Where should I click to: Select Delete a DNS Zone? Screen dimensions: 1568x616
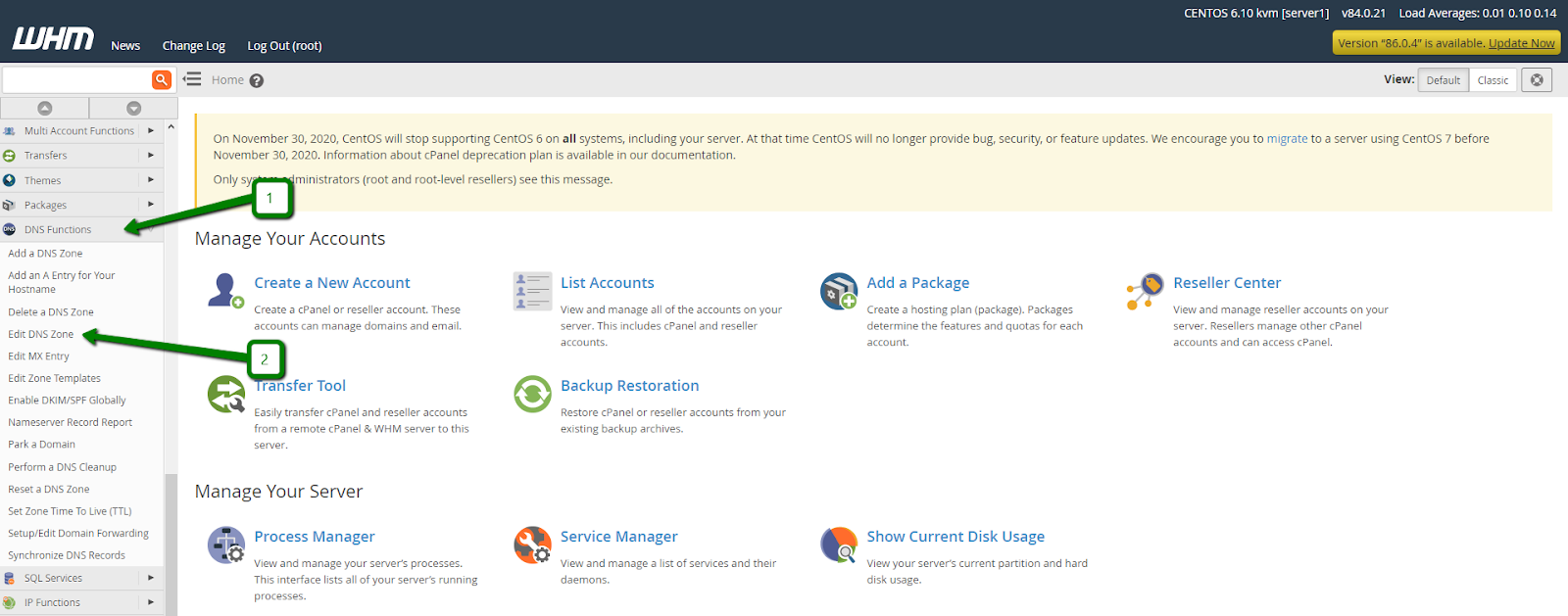click(x=51, y=312)
